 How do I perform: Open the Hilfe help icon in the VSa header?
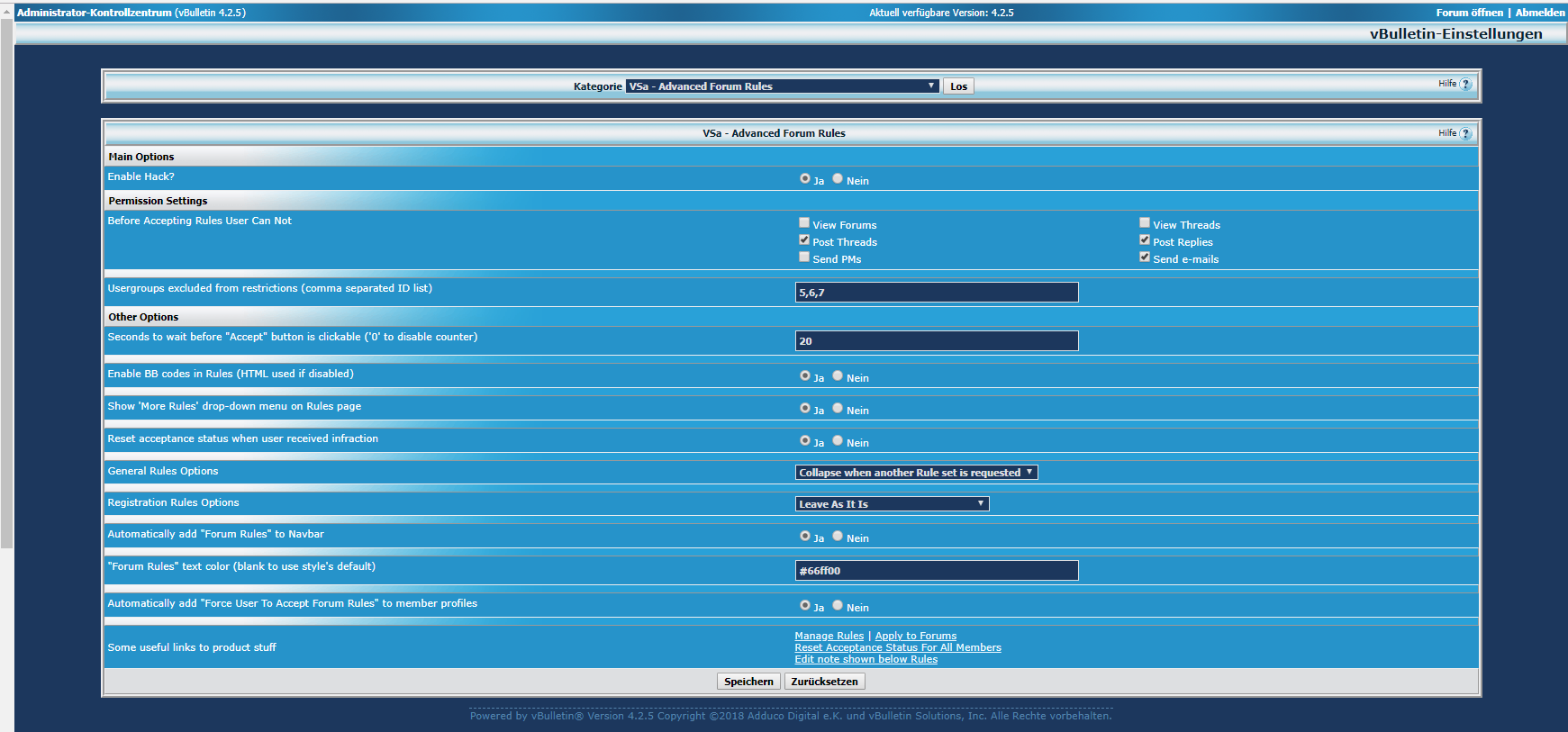(1465, 133)
